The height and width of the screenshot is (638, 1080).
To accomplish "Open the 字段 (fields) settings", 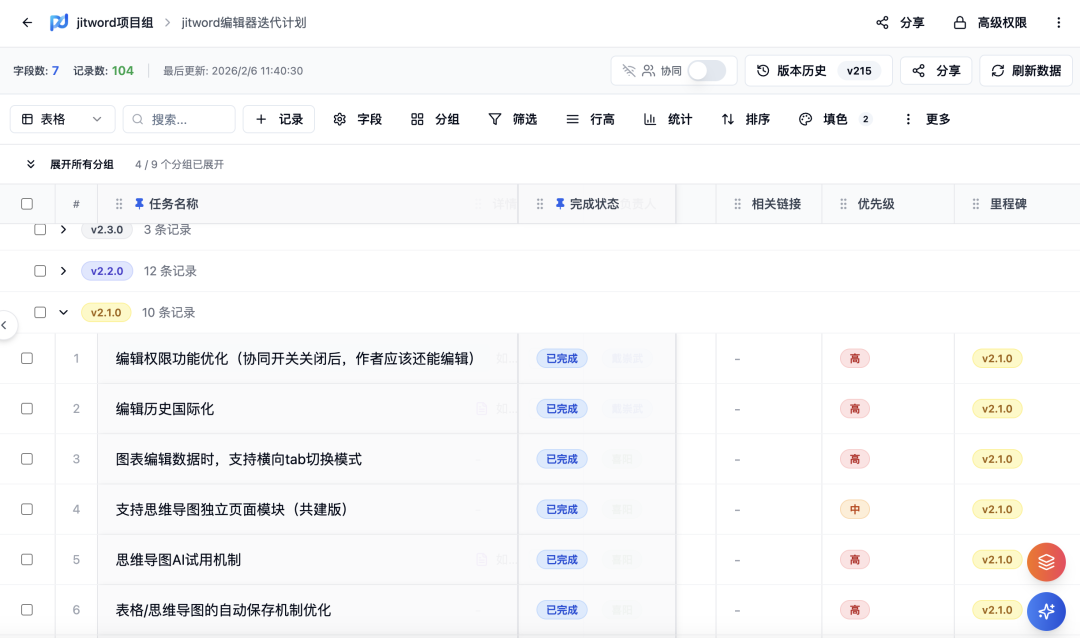I will click(358, 119).
